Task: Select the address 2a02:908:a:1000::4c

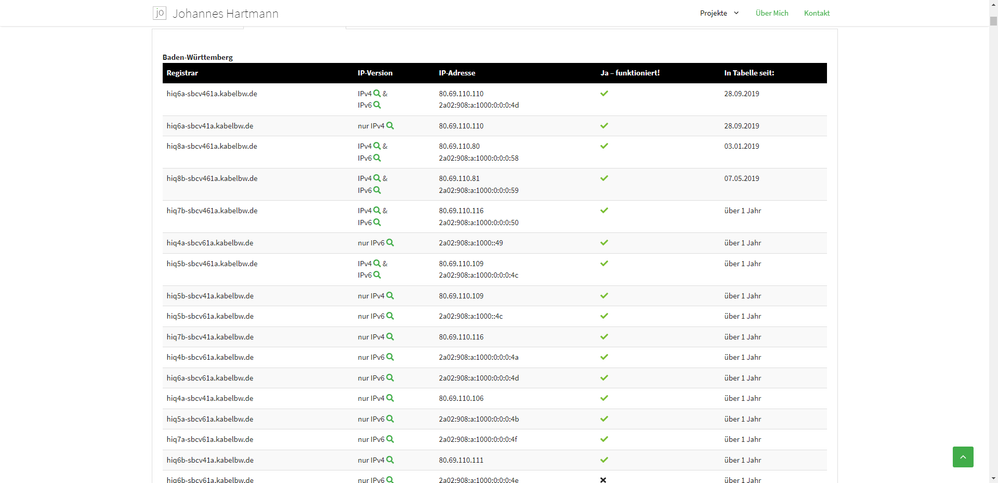Action: click(471, 316)
